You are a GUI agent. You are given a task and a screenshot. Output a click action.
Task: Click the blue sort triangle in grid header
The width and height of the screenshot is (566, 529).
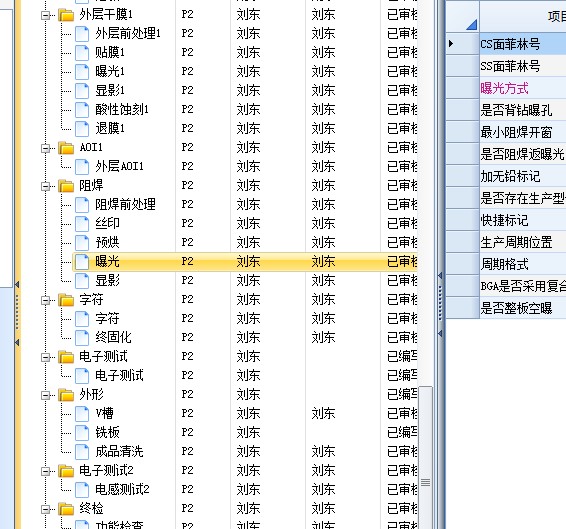coord(472,25)
